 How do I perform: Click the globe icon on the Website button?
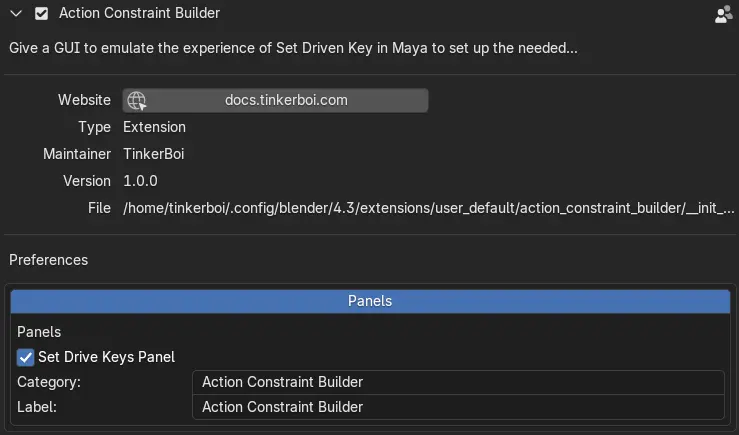point(136,100)
